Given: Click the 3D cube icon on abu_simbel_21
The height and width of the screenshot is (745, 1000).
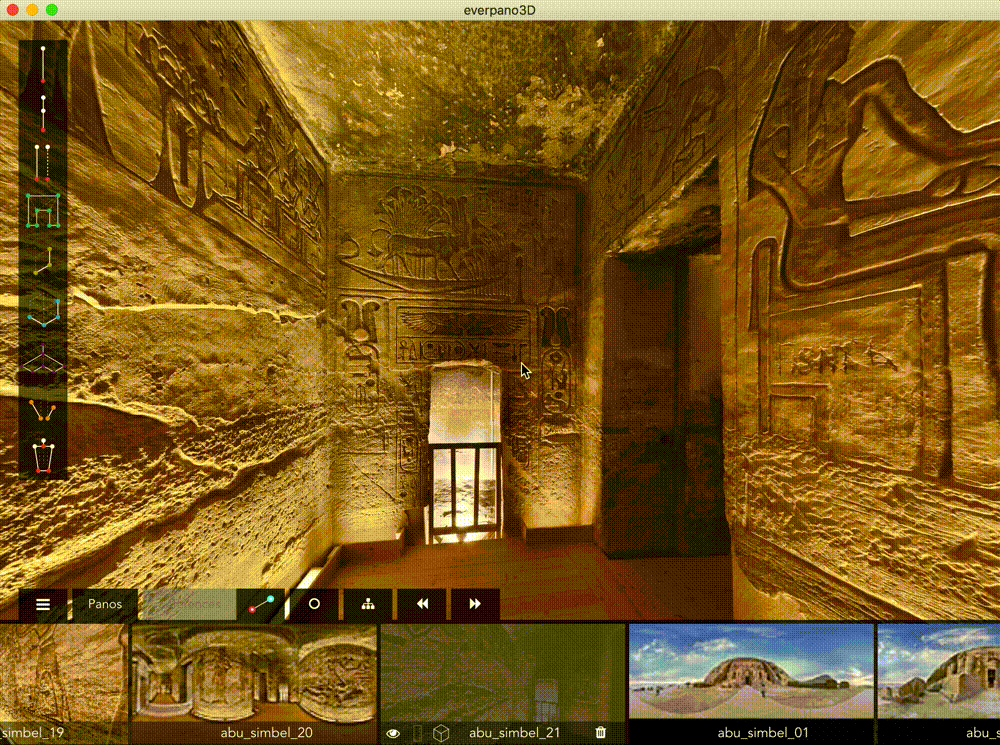Looking at the screenshot, I should [x=439, y=733].
